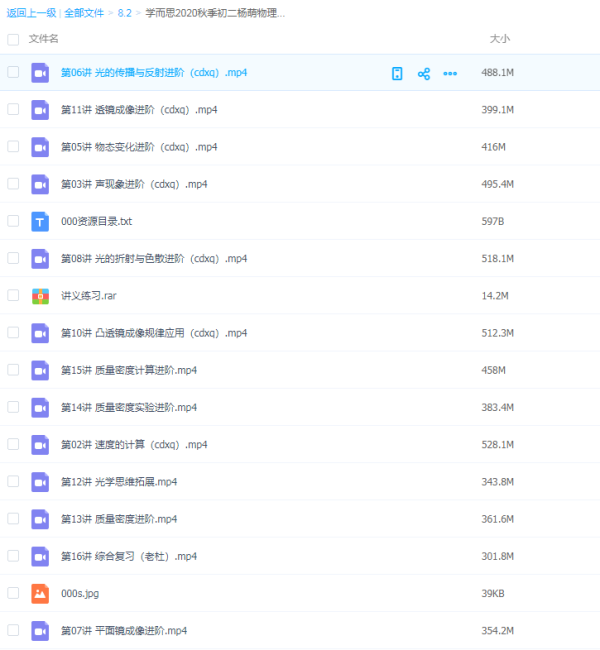Go to 全部文件 in the breadcrumb
Image resolution: width=600 pixels, height=650 pixels.
point(85,14)
